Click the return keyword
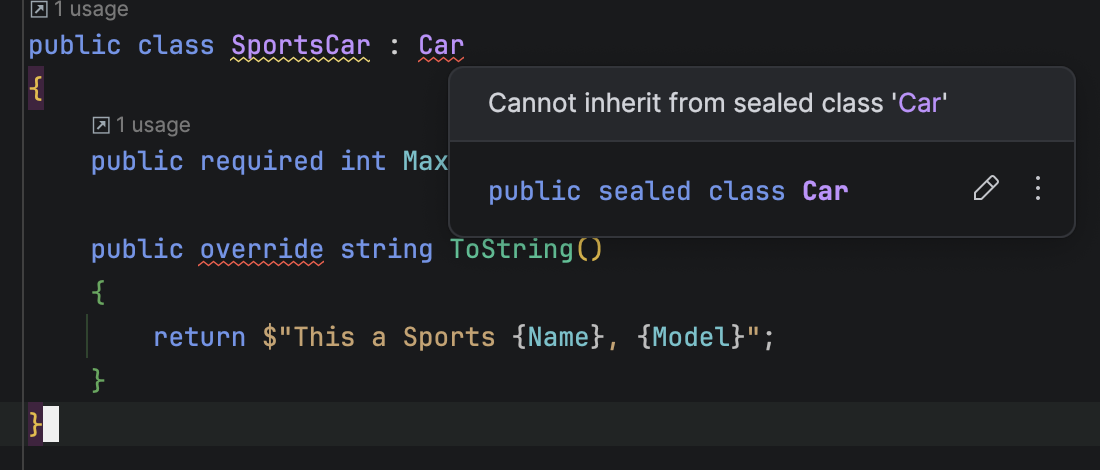Viewport: 1100px width, 470px height. coord(199,338)
